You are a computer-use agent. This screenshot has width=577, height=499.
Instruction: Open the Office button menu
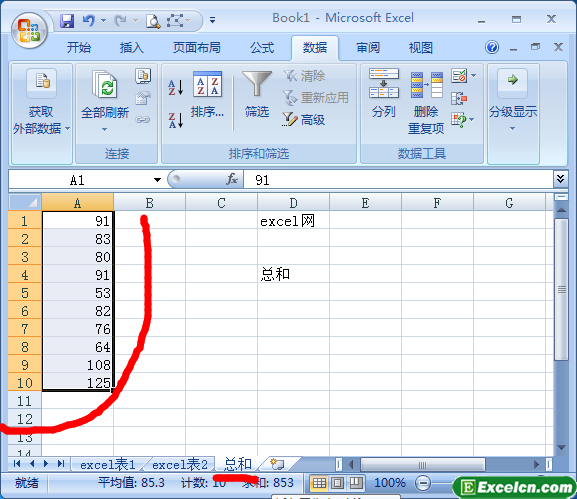29,31
